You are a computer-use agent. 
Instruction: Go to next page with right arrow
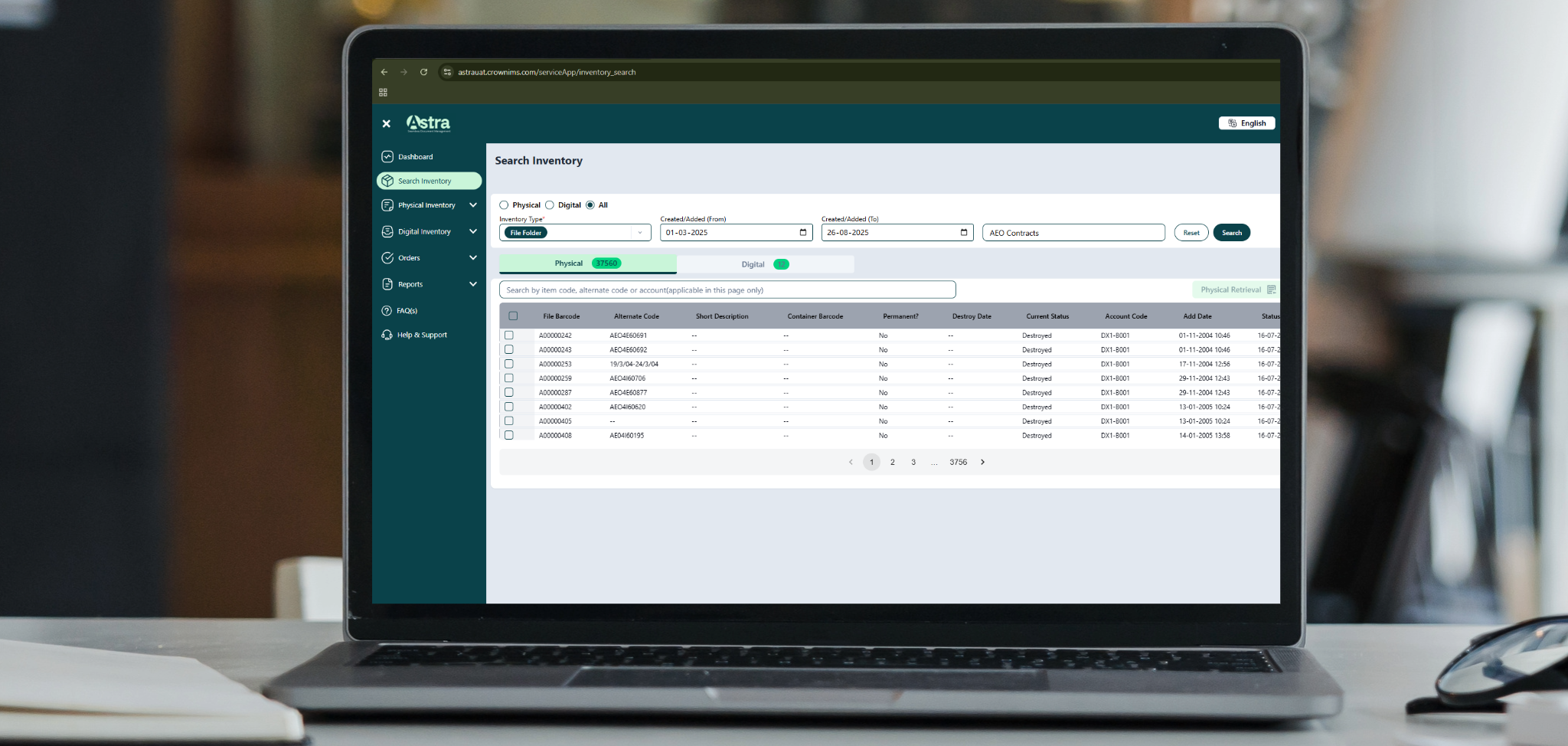982,463
